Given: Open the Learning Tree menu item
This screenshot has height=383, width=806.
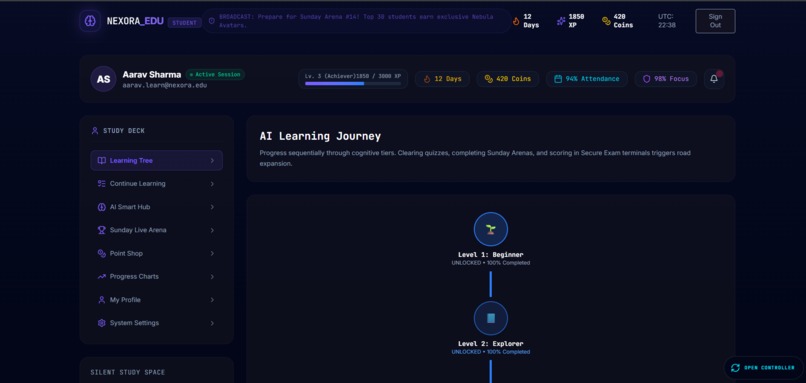Looking at the screenshot, I should point(156,160).
